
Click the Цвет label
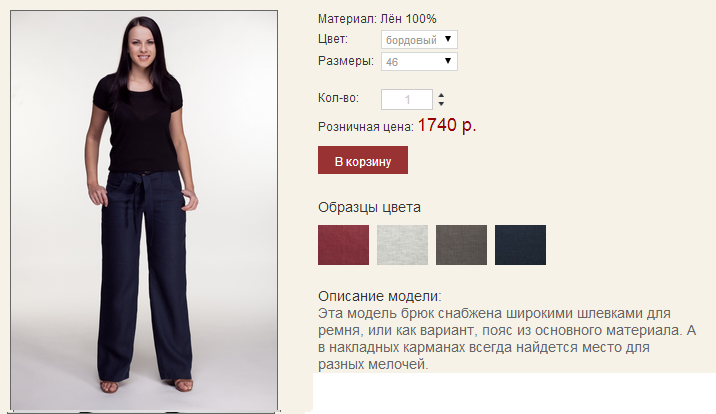point(333,39)
